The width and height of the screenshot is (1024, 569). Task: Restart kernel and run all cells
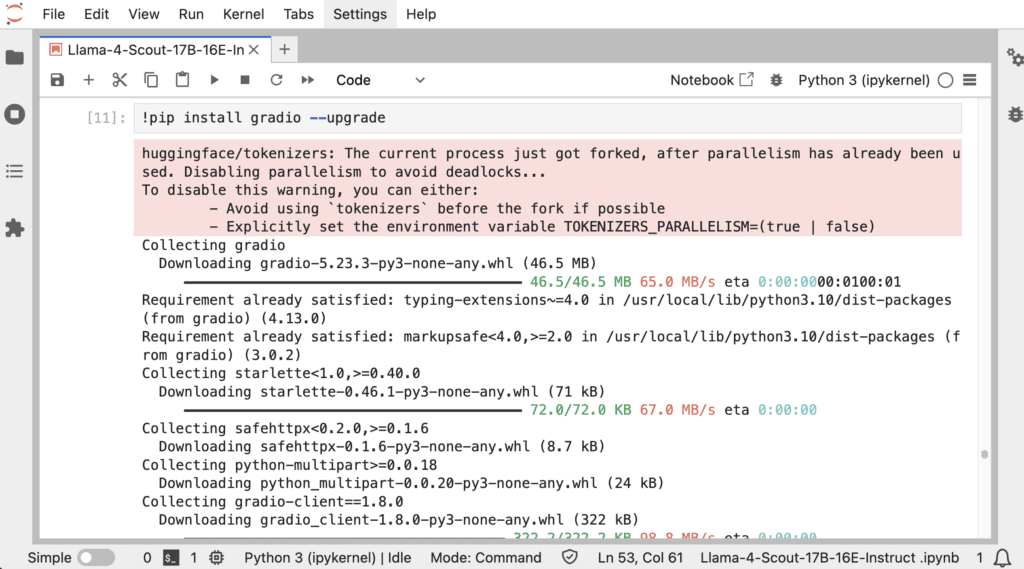pyautogui.click(x=308, y=80)
